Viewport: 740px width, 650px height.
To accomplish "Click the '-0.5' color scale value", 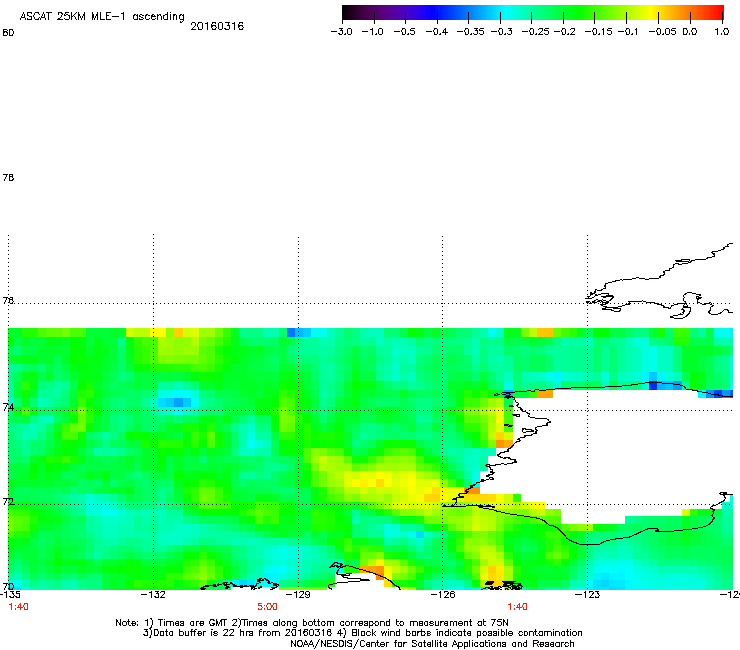I will tap(404, 32).
